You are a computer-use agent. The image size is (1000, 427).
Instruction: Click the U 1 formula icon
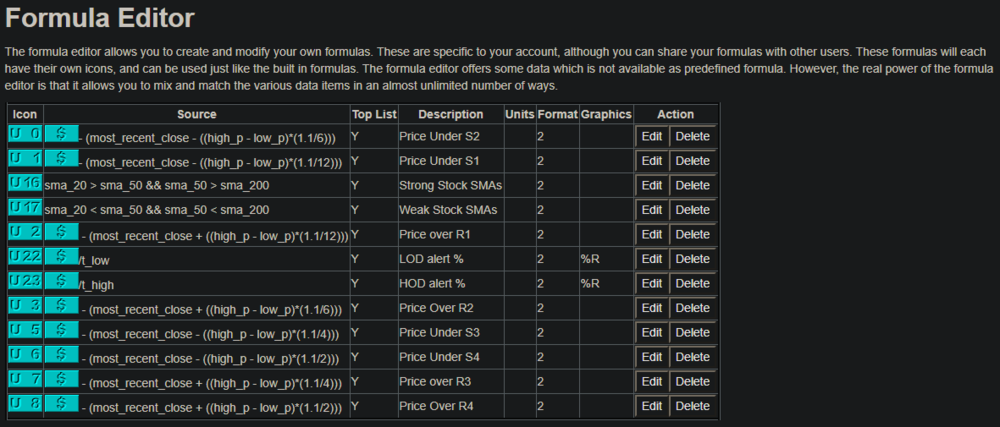[25, 158]
